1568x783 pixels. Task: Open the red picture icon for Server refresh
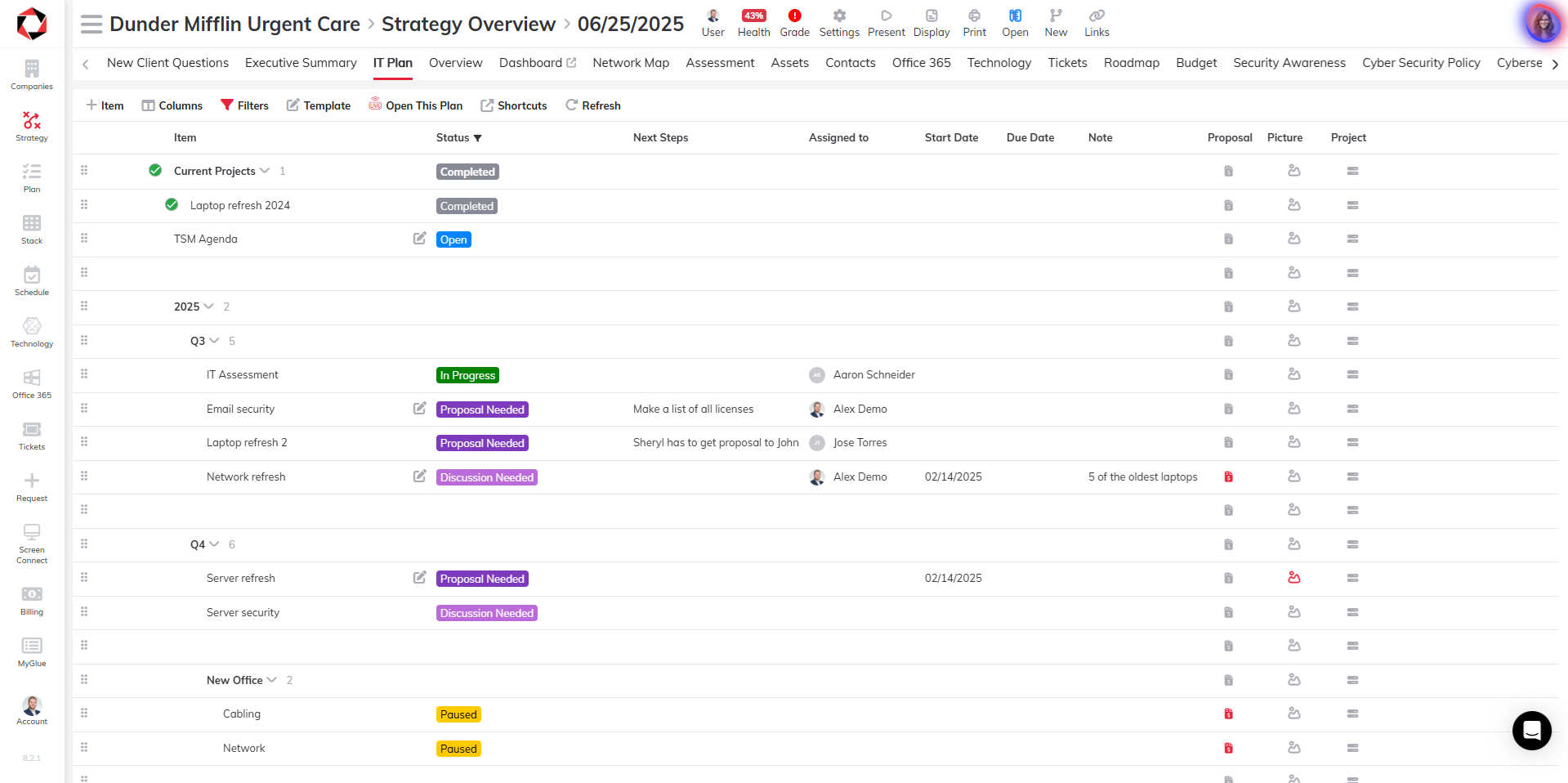[1294, 578]
